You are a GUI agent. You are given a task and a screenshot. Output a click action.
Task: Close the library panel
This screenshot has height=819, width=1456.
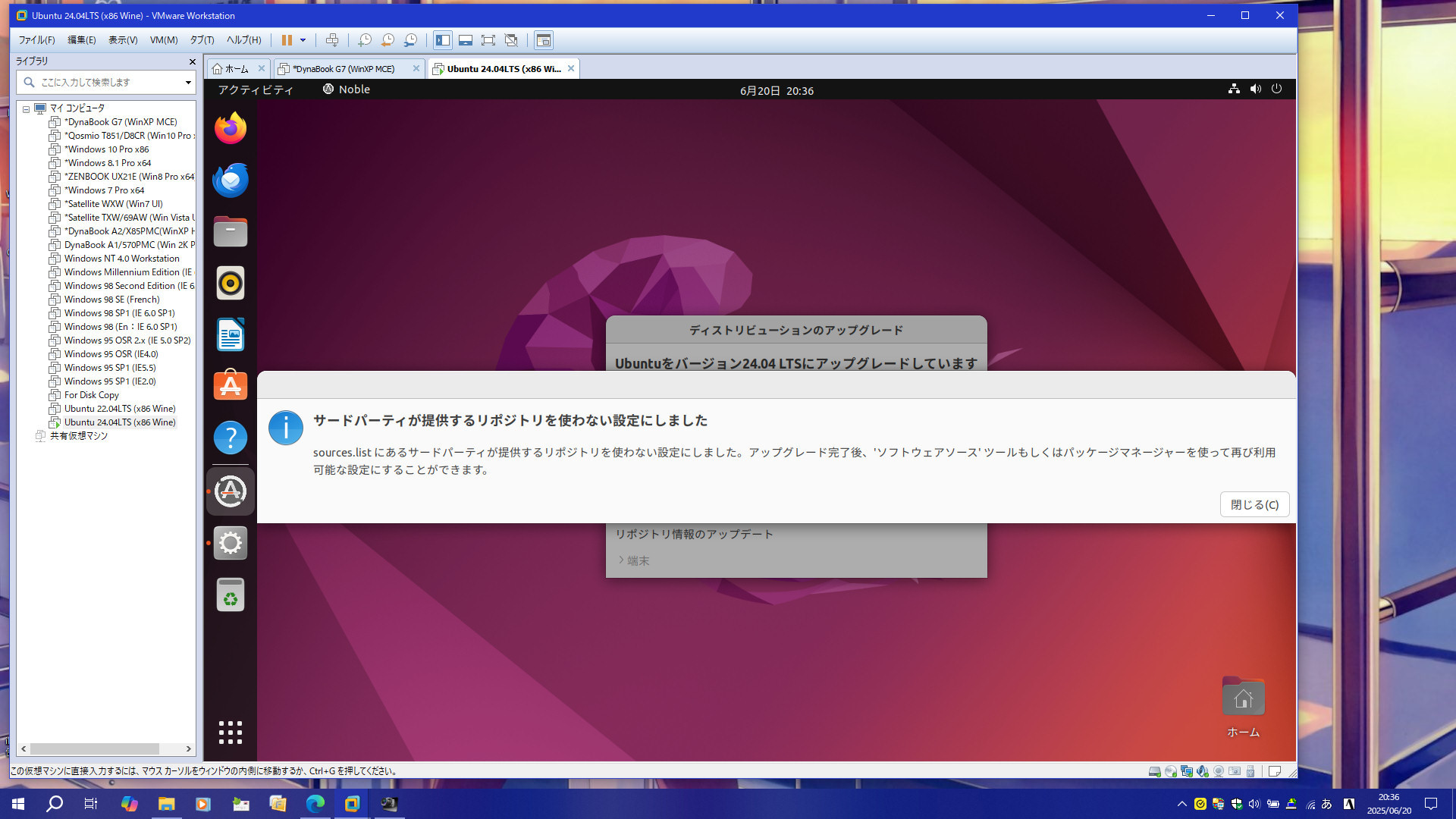point(192,61)
